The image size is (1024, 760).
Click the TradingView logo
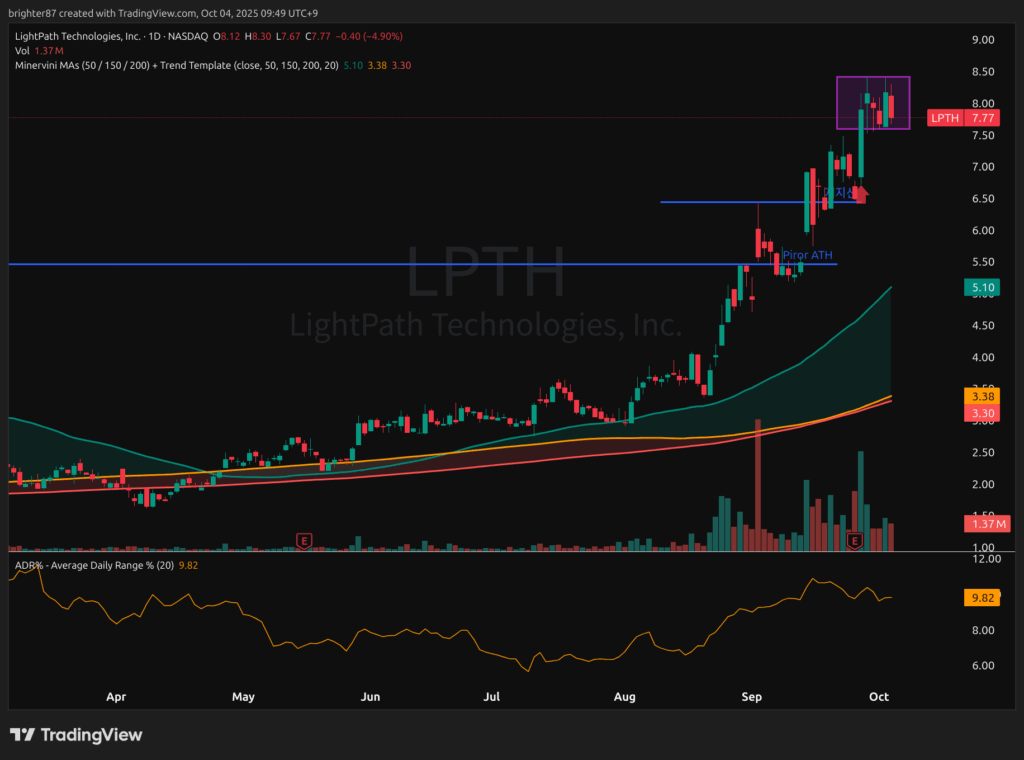click(76, 735)
